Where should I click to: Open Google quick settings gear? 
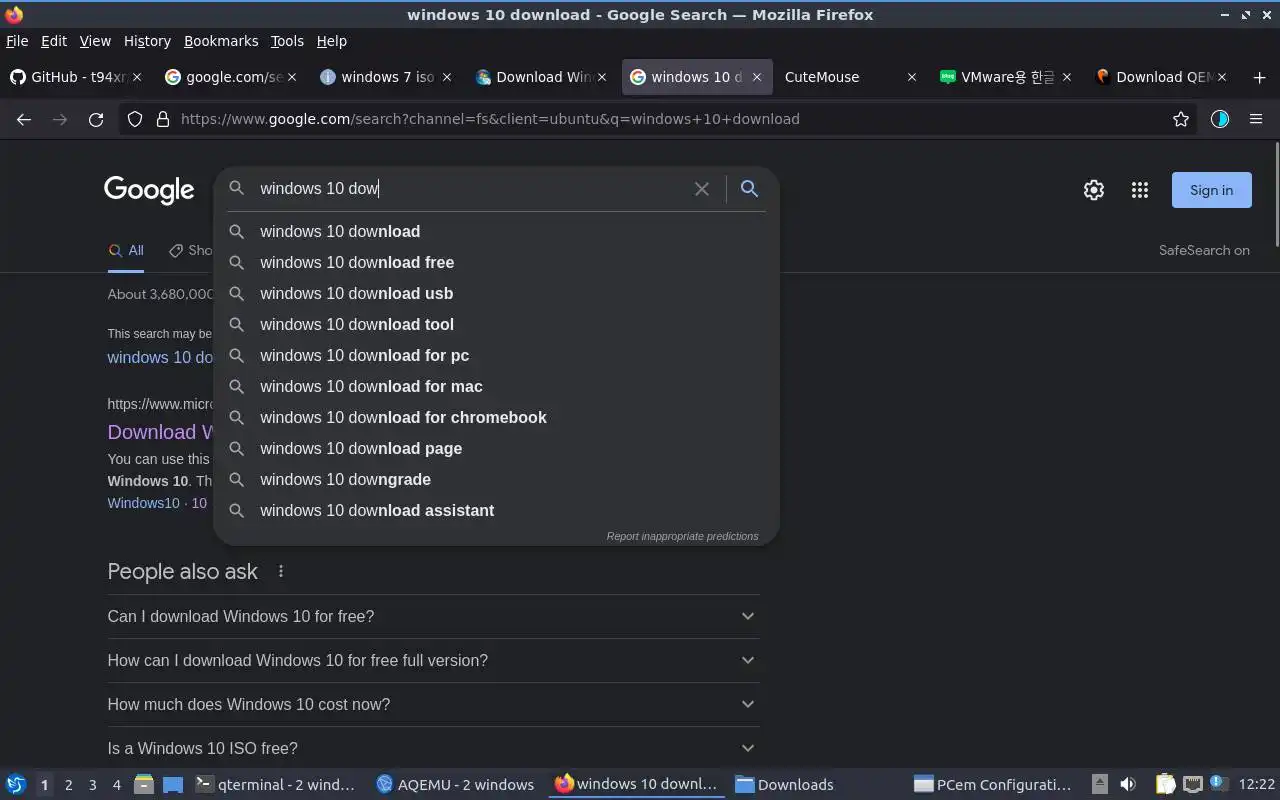[x=1094, y=190]
